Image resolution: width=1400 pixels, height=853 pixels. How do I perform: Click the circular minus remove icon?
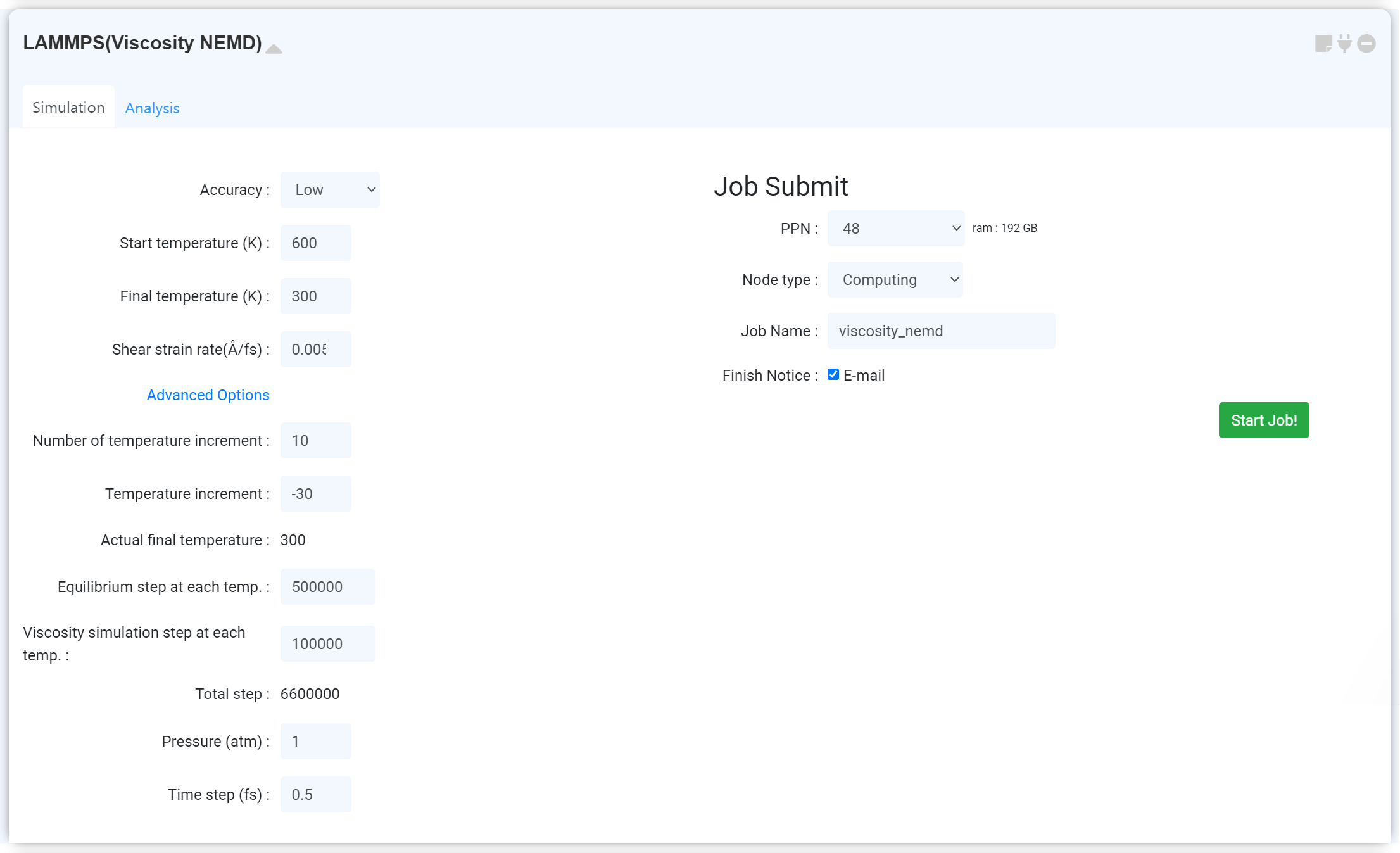point(1366,44)
